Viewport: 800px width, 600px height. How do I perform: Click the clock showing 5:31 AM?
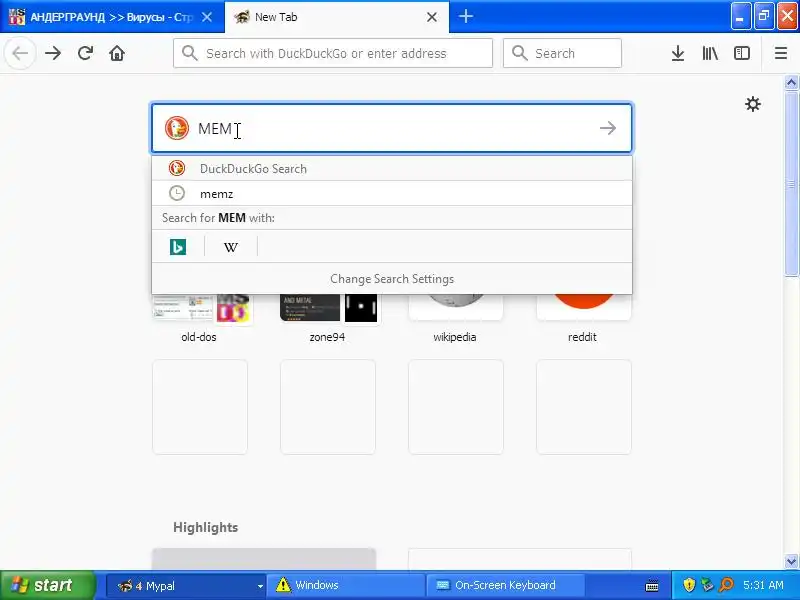point(763,585)
